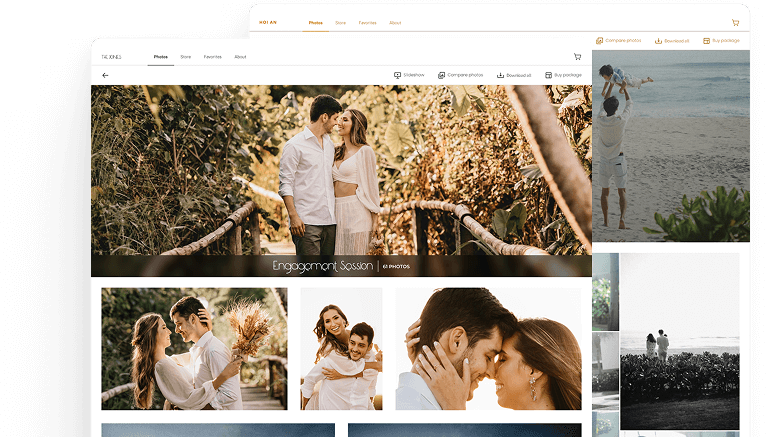Open the forehead-touching couple close-up photo
This screenshot has height=437, width=766.
click(x=489, y=349)
